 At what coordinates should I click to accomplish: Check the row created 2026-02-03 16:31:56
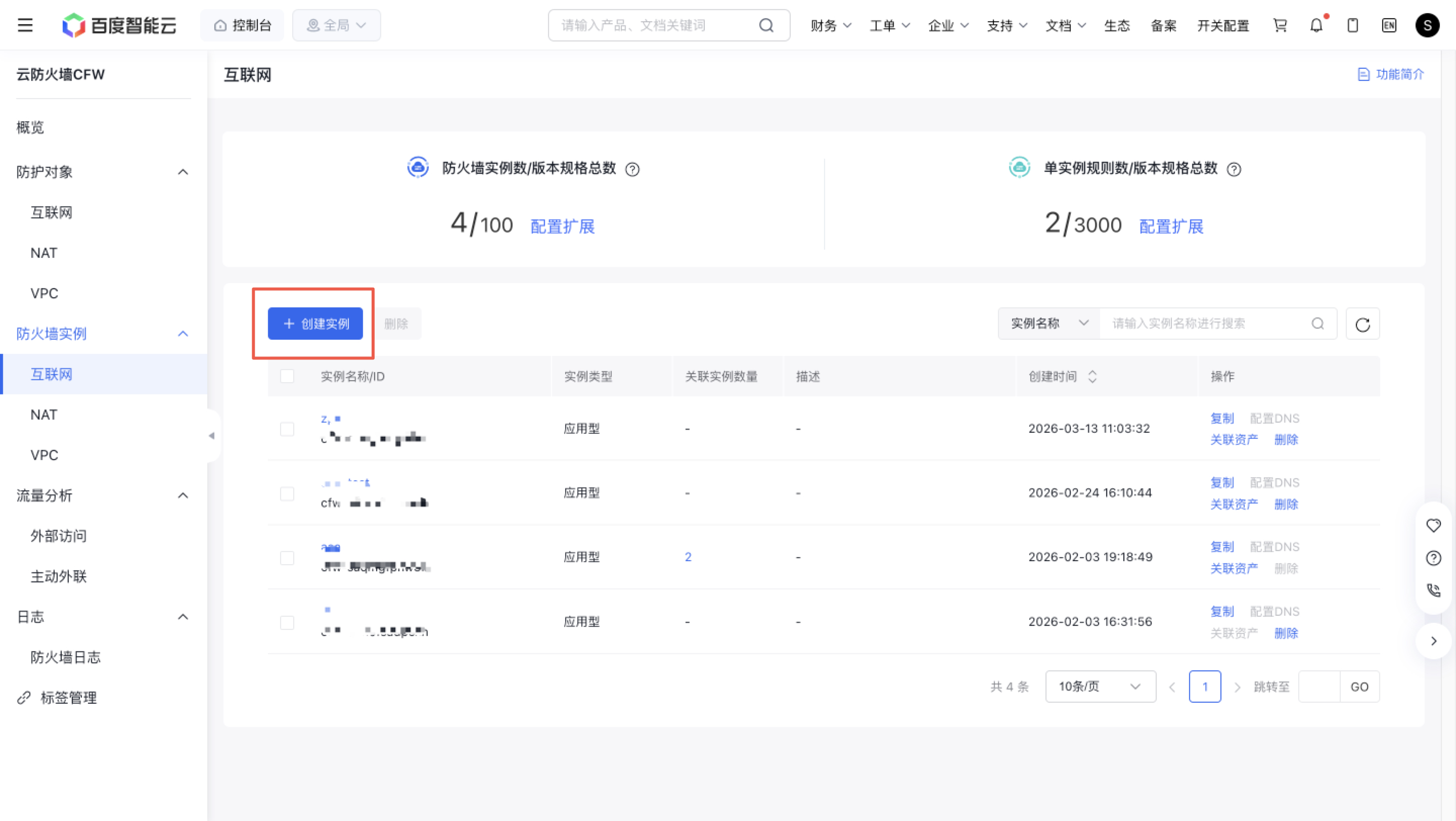[x=287, y=622]
